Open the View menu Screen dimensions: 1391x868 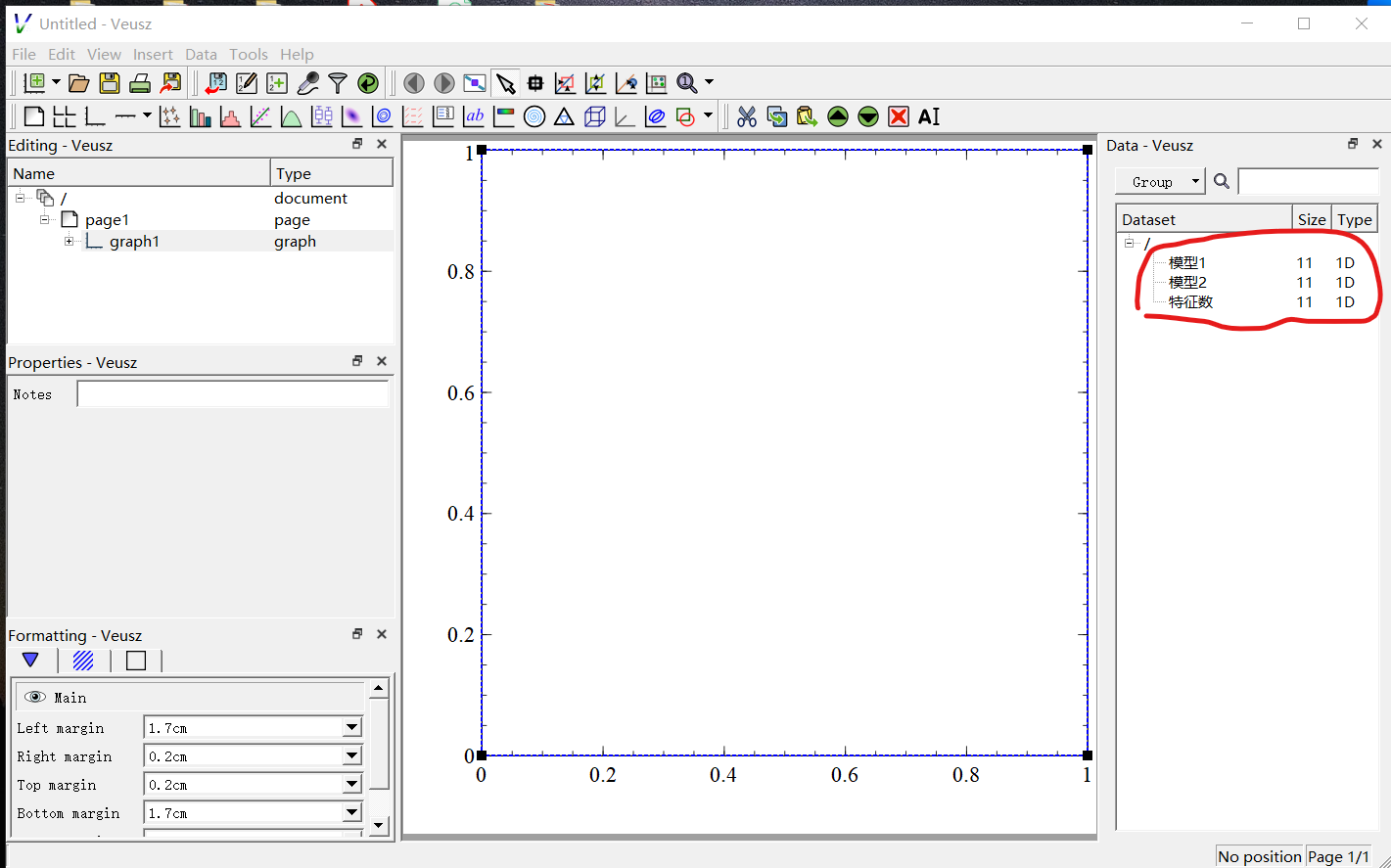104,55
